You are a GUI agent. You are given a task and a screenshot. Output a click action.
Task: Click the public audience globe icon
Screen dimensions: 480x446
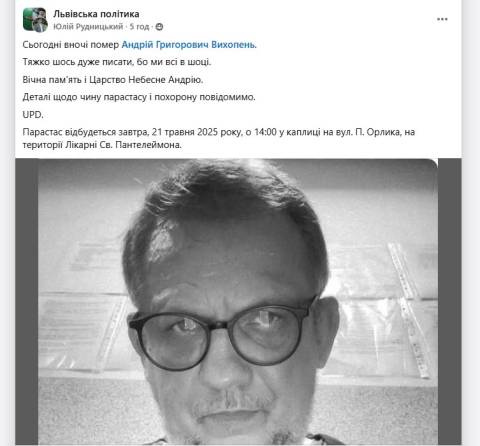pos(159,27)
